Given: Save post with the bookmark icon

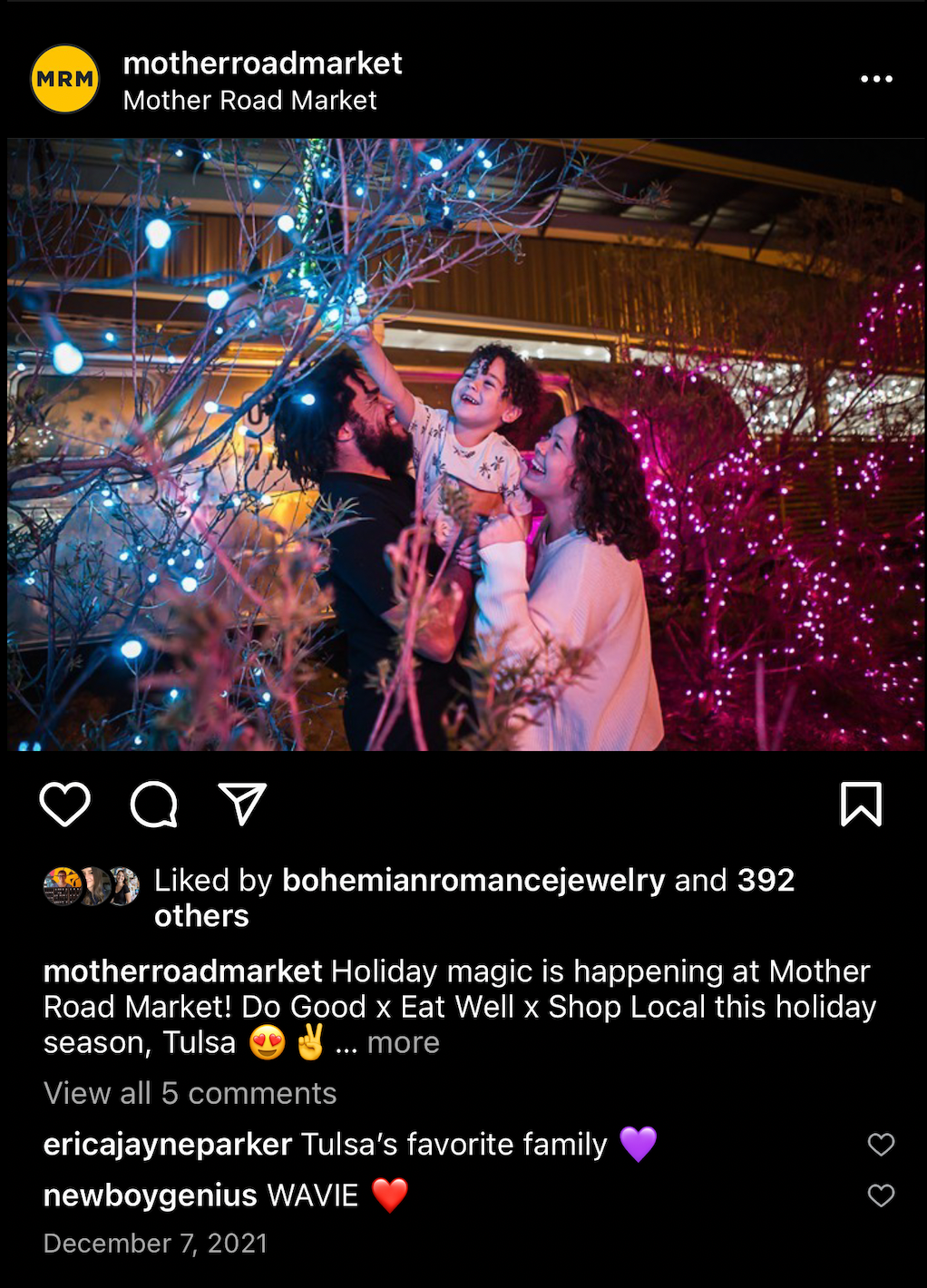Looking at the screenshot, I should tap(861, 804).
